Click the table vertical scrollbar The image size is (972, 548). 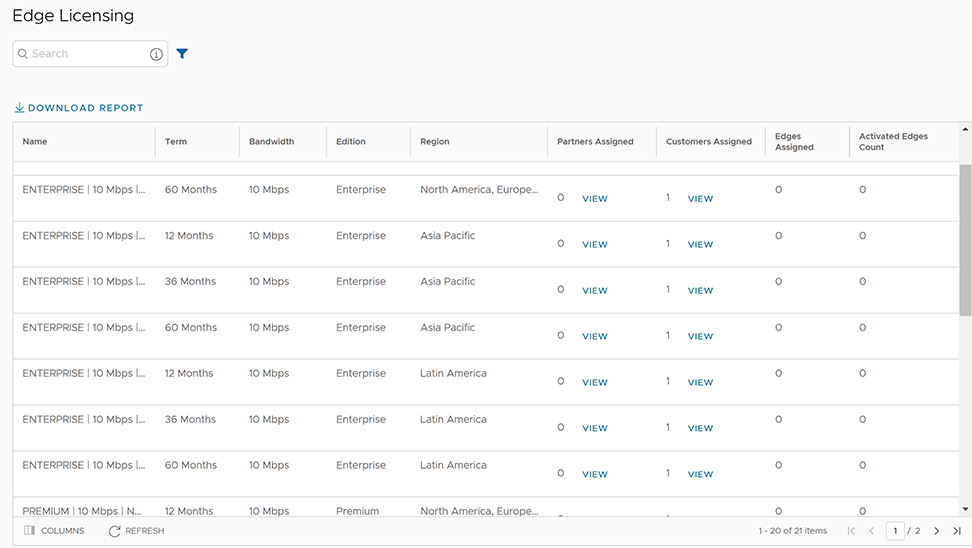tap(965, 240)
